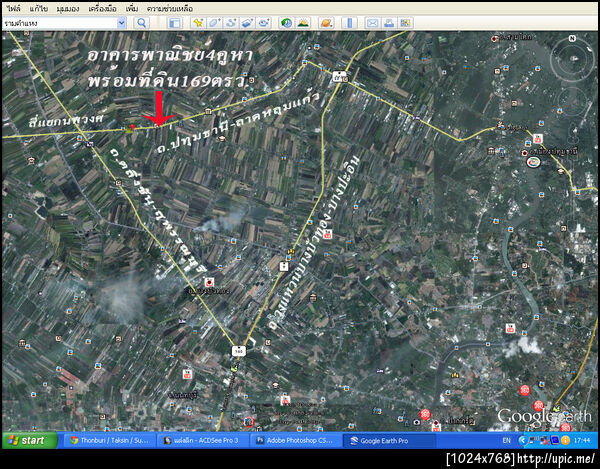Open the Windows start button

coord(29,440)
